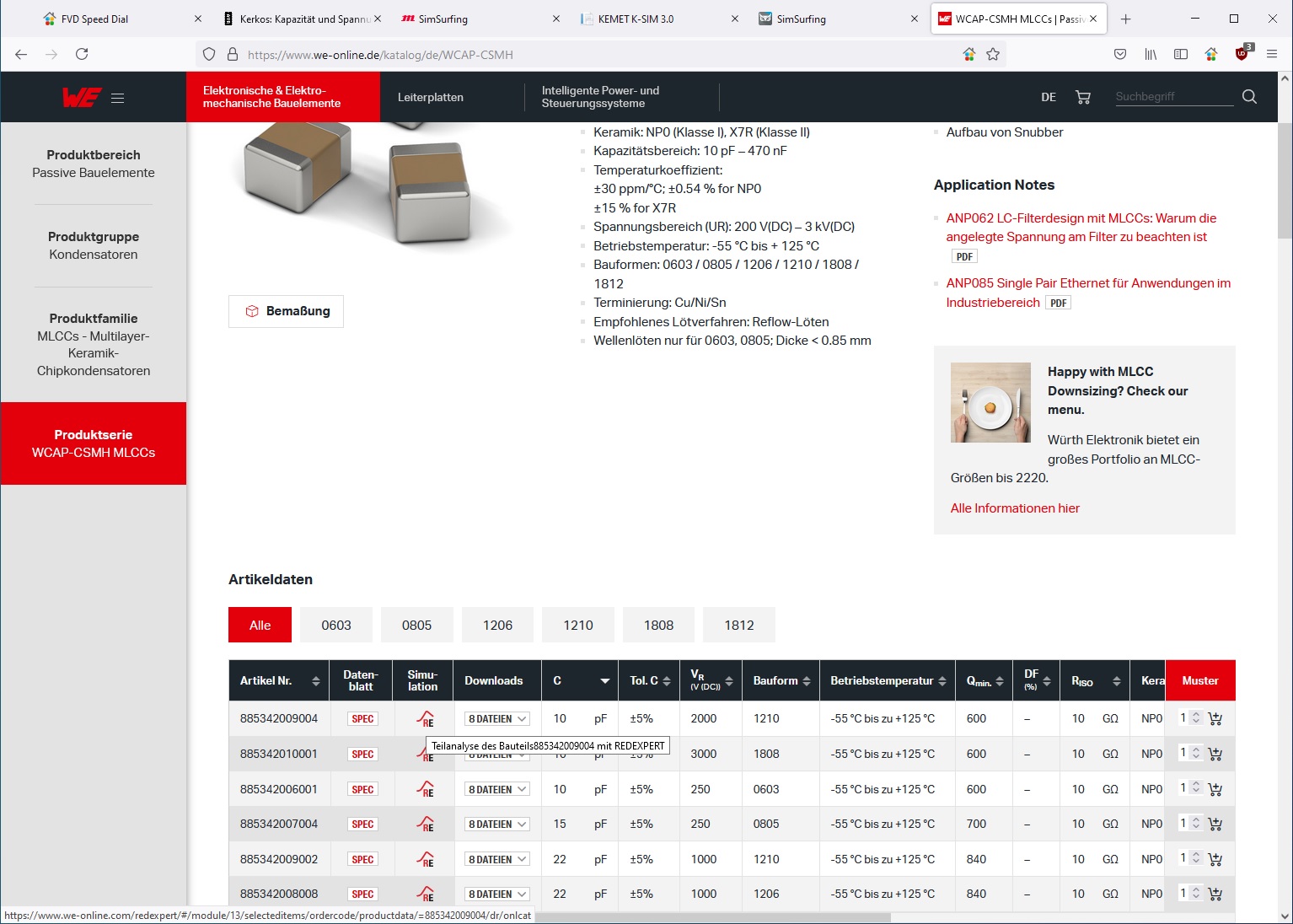Open the Firefox application menu icon
Viewport: 1293px width, 924px height.
pyautogui.click(x=1272, y=54)
